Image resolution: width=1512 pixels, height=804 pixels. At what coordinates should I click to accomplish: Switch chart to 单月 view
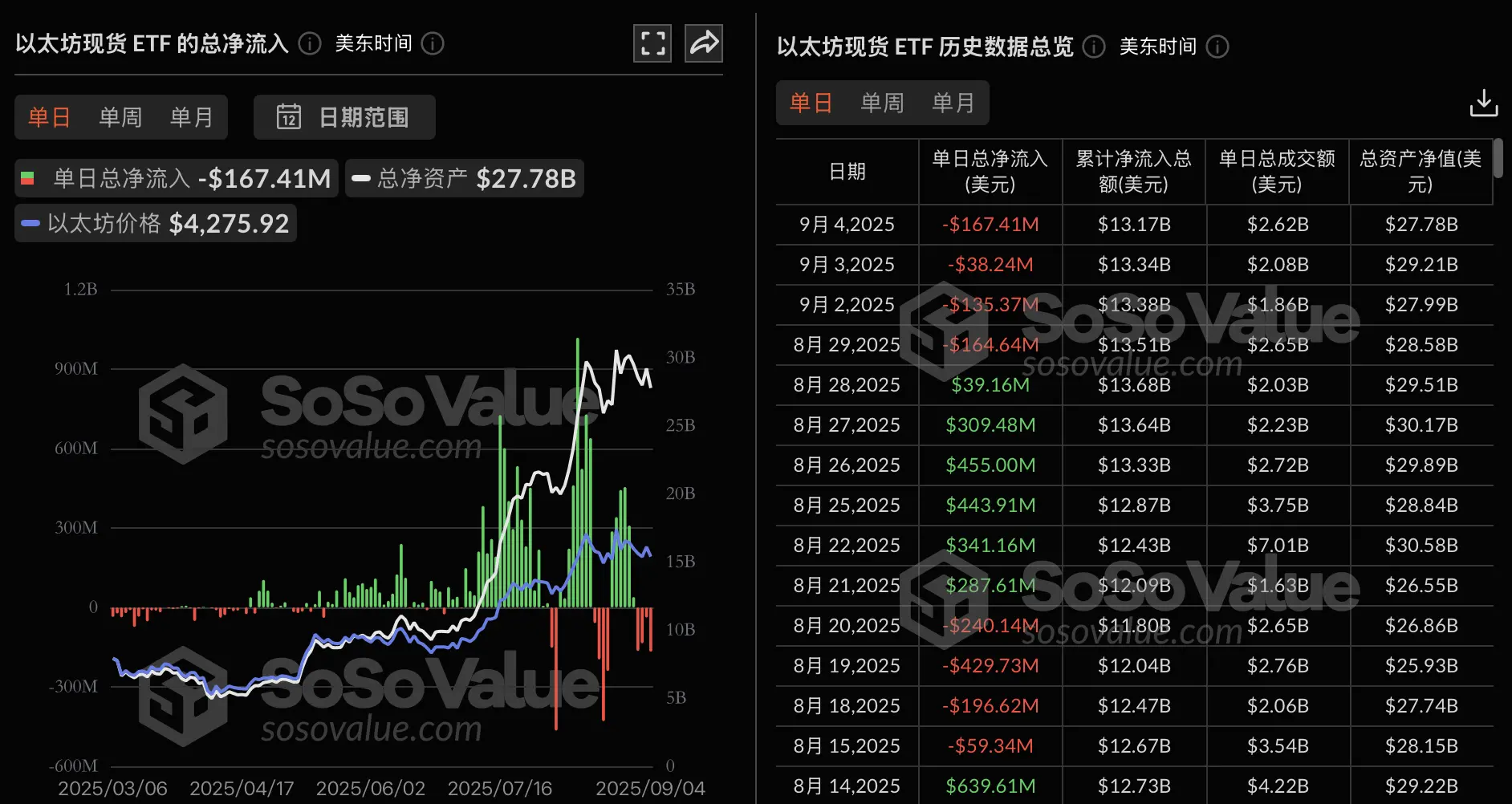[191, 117]
